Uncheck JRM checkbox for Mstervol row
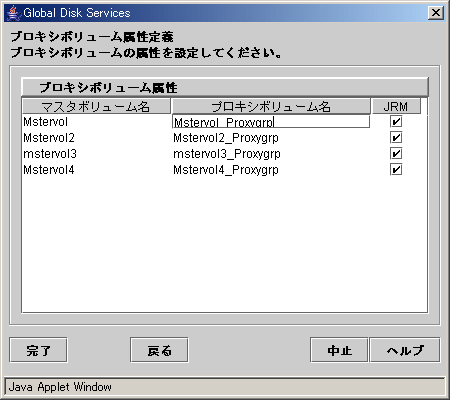Screen dimensions: 450x400 pyautogui.click(x=396, y=122)
